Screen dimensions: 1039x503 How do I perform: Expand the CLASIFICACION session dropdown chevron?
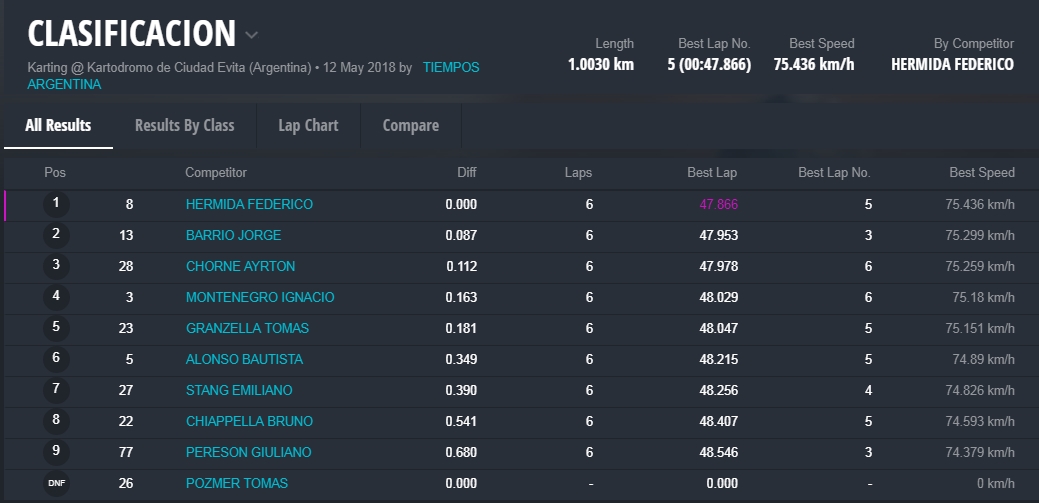click(x=252, y=35)
